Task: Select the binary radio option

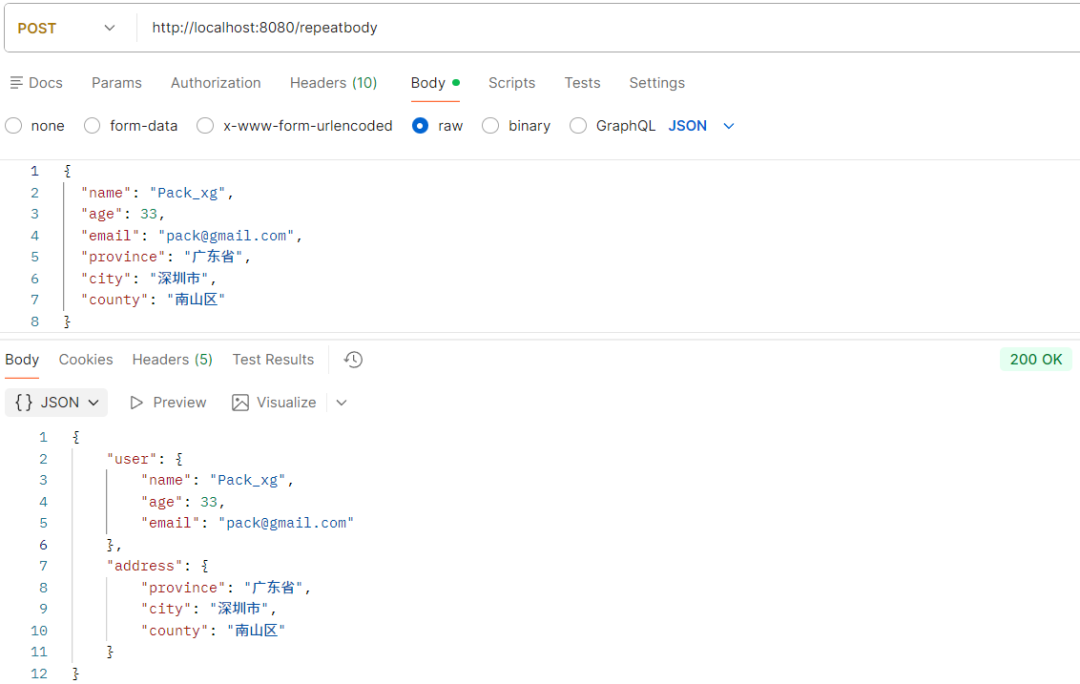Action: tap(490, 126)
